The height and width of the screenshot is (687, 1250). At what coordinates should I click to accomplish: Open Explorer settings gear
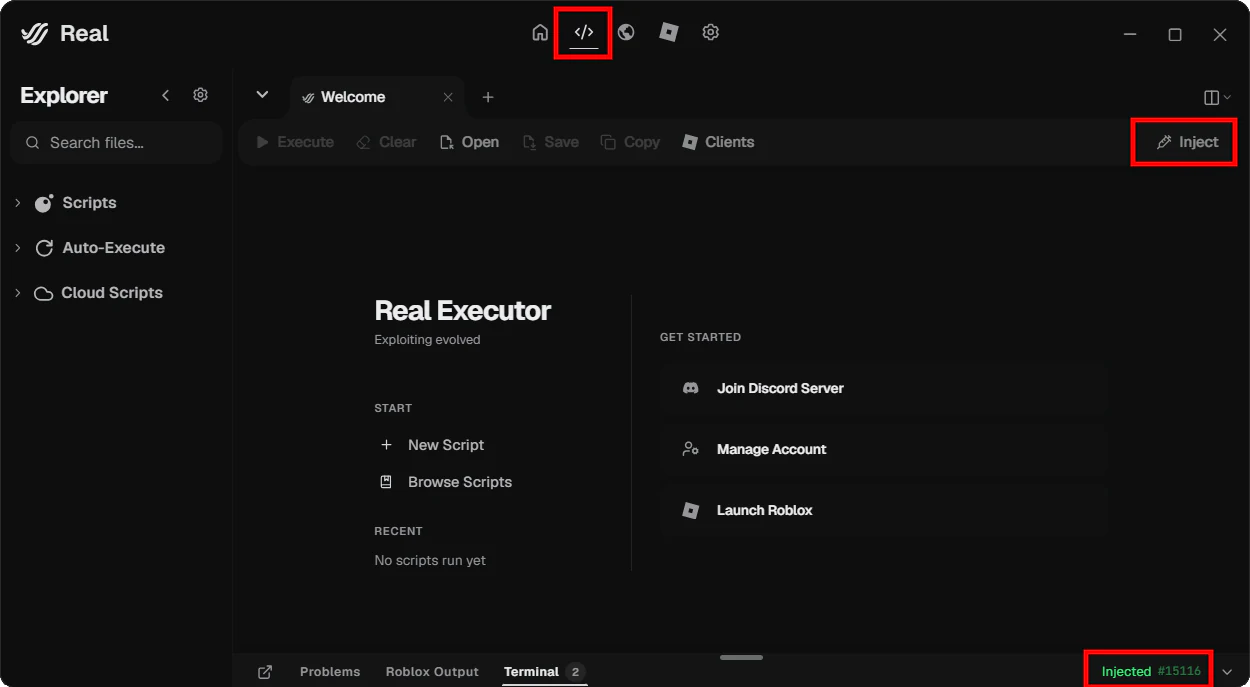[200, 95]
